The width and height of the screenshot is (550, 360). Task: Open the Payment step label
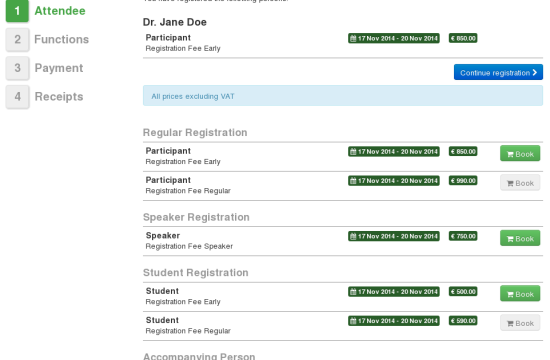click(x=59, y=68)
